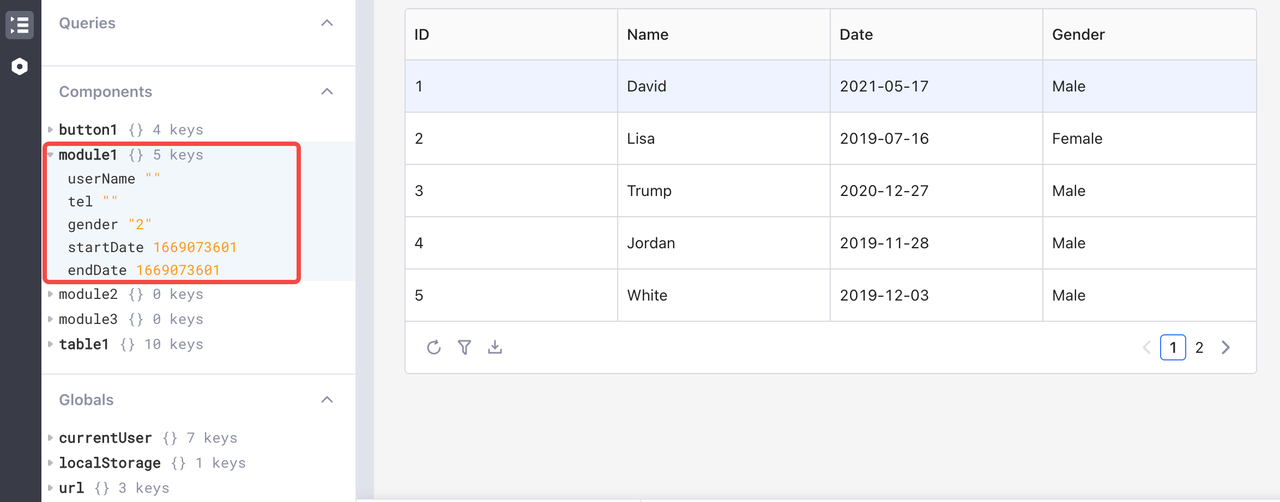Expand button1 in component tree
This screenshot has height=502, width=1280.
point(51,130)
